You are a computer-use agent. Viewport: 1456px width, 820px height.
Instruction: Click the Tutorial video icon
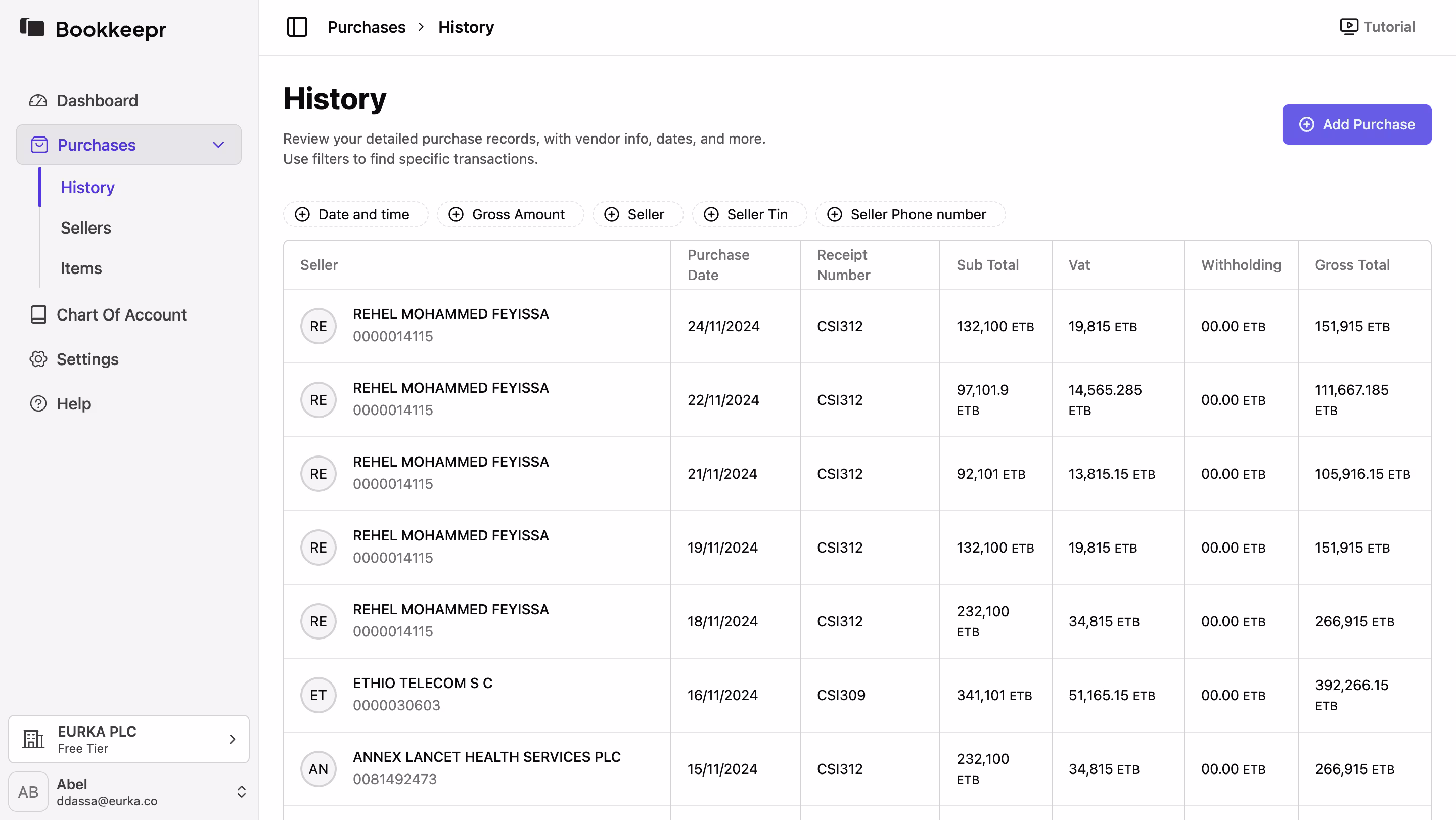pyautogui.click(x=1349, y=27)
